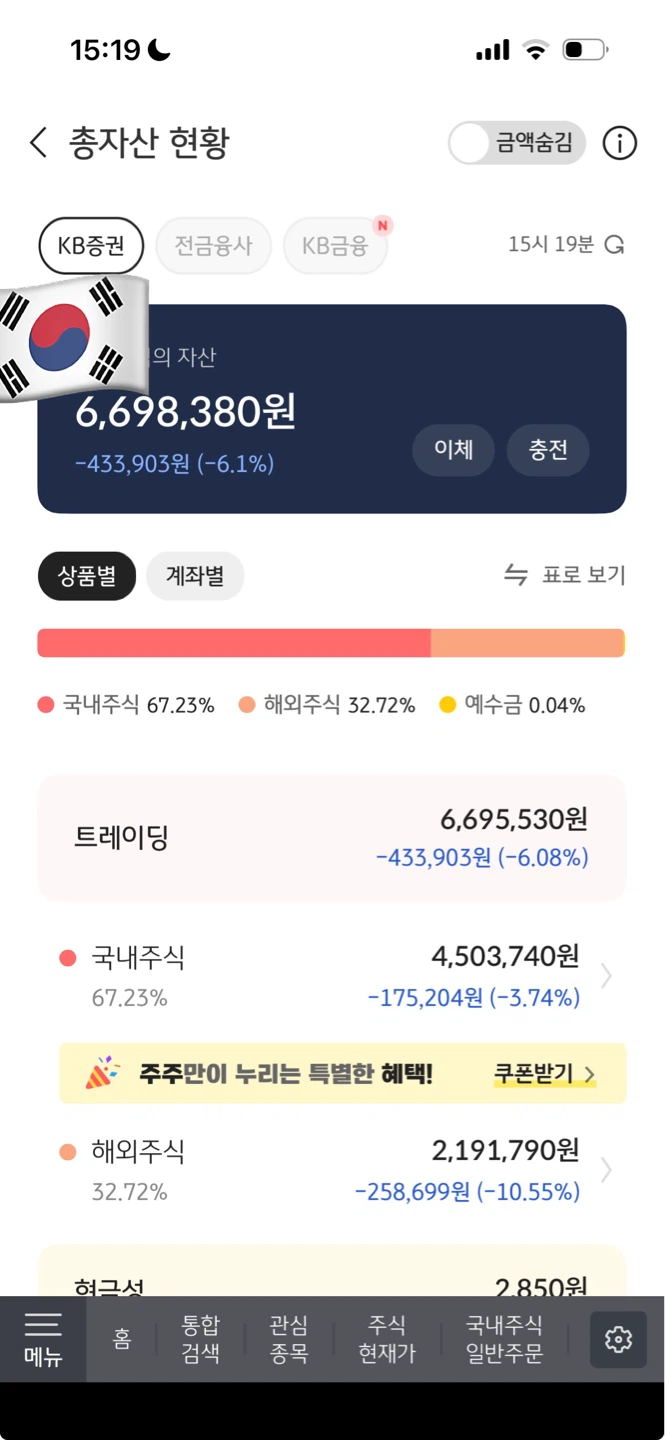Expand 해외주식 row chevron
Image resolution: width=665 pixels, height=1440 pixels.
[606, 1170]
